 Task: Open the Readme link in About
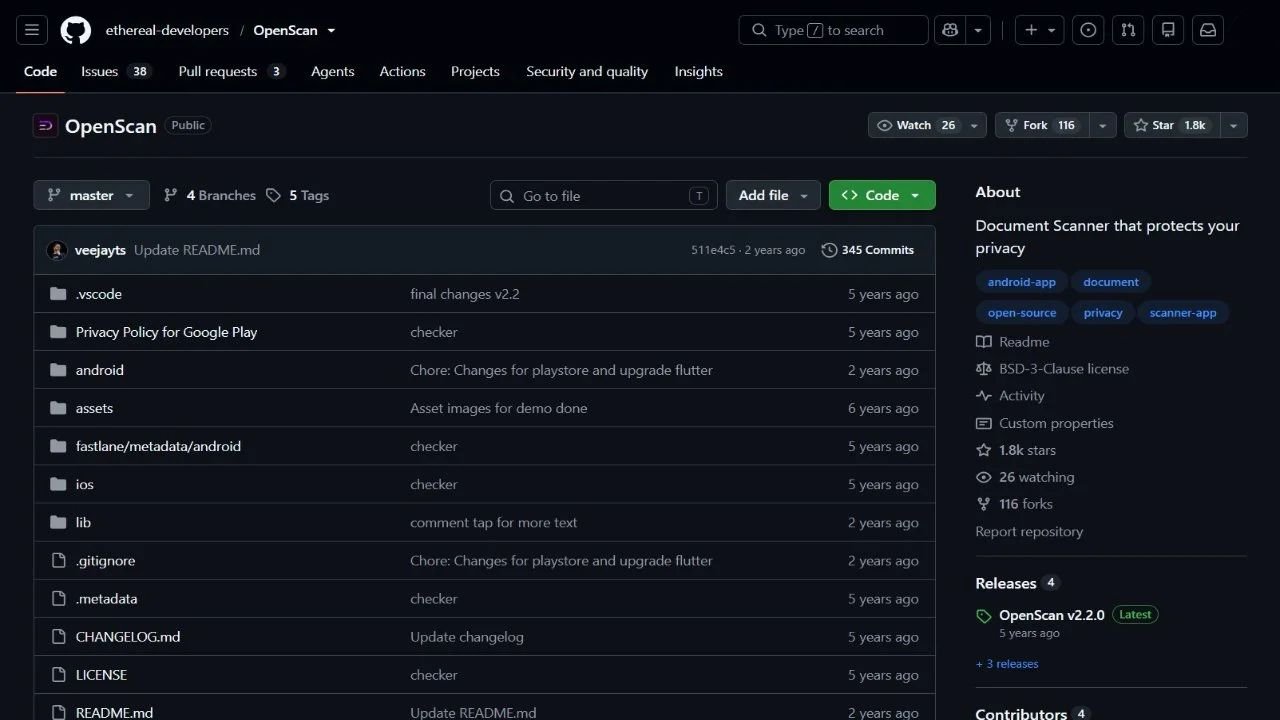point(1013,341)
